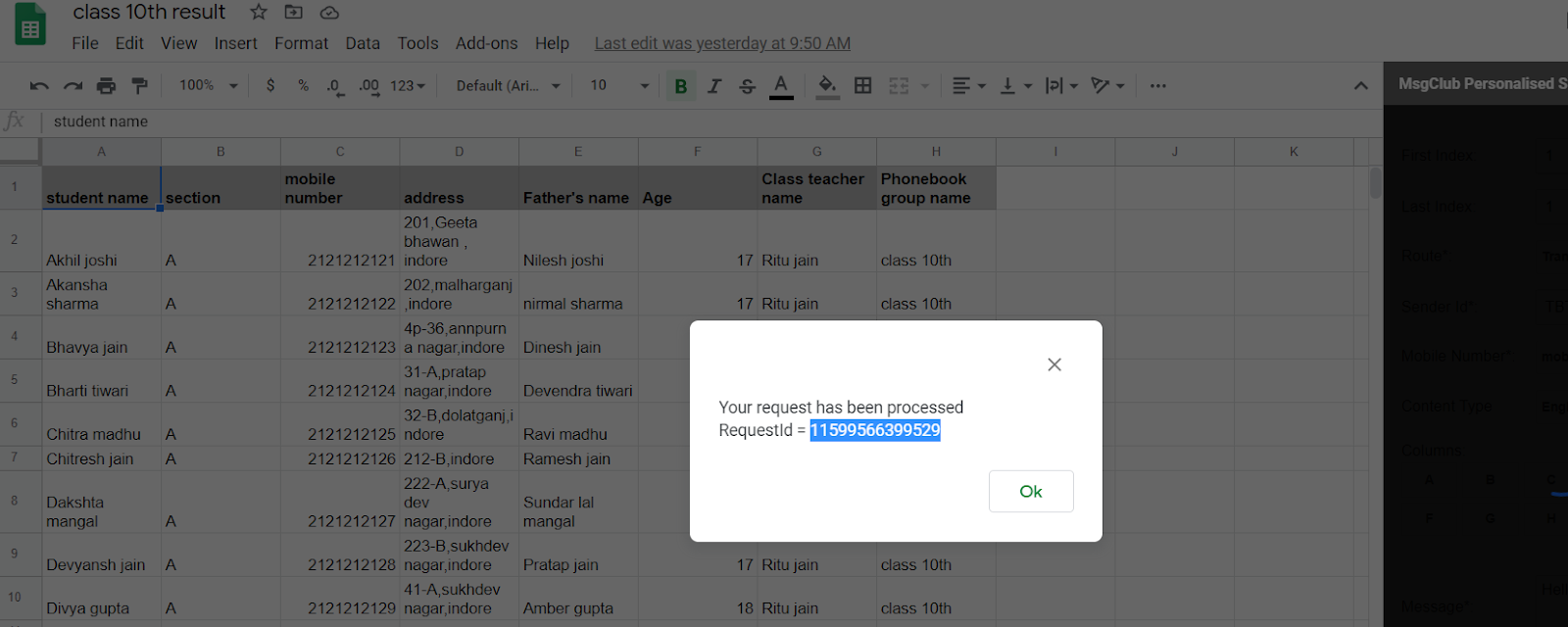This screenshot has height=627, width=1568.
Task: Star the class 10th result document
Action: pyautogui.click(x=259, y=13)
